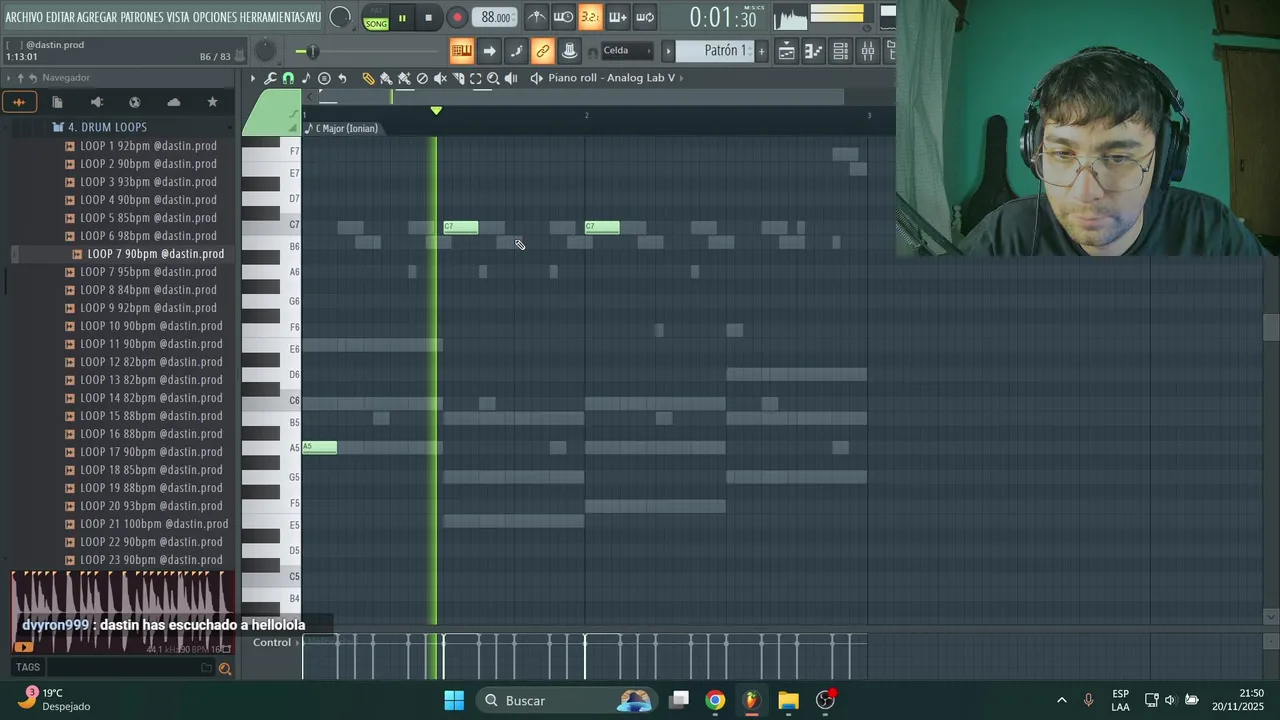Open the Channel rack window button
Image resolution: width=1280 pixels, height=720 pixels.
841,51
